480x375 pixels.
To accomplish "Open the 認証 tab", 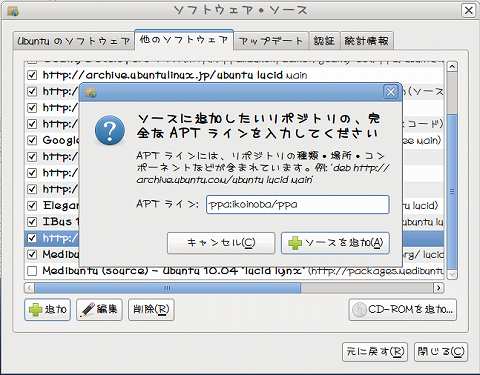I will (324, 41).
